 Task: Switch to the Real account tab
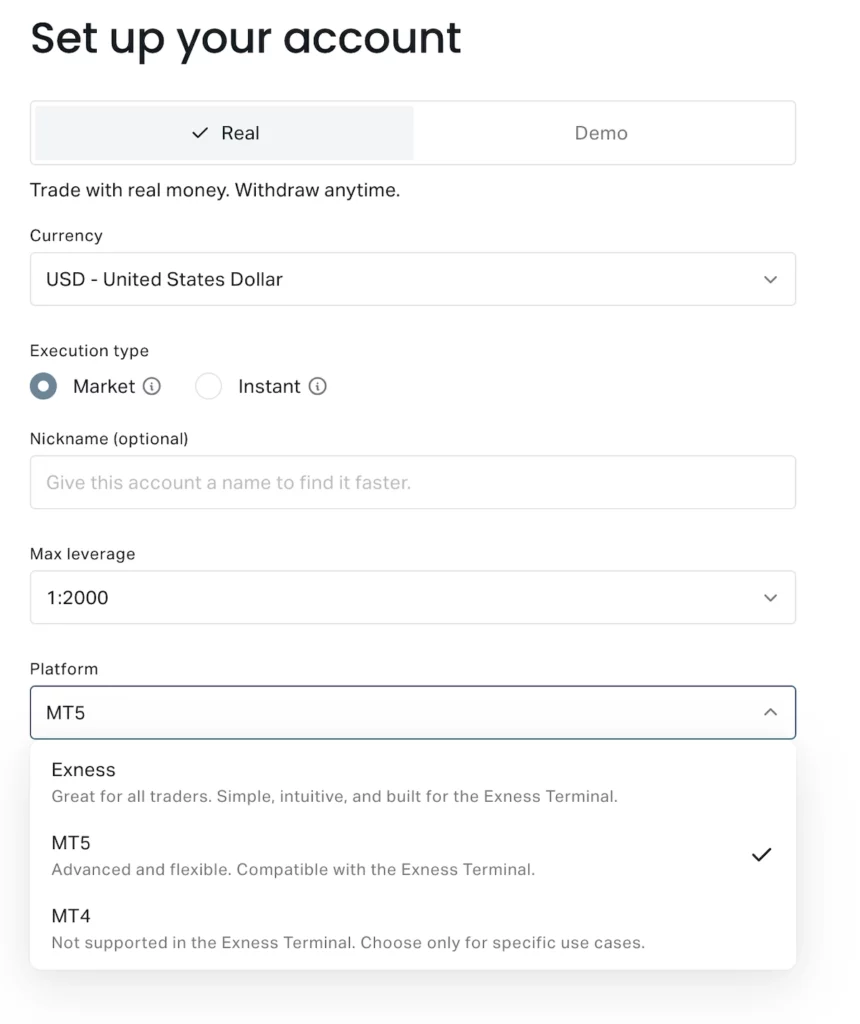pos(224,133)
